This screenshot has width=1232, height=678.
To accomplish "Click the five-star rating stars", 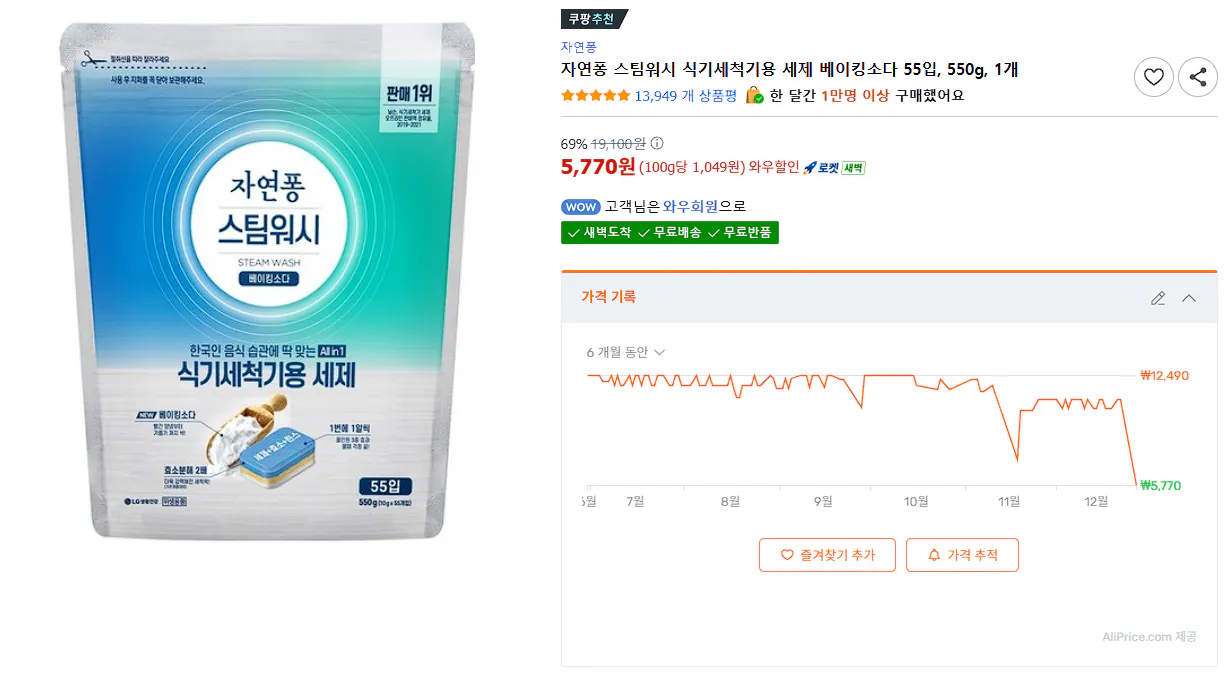I will click(x=593, y=96).
